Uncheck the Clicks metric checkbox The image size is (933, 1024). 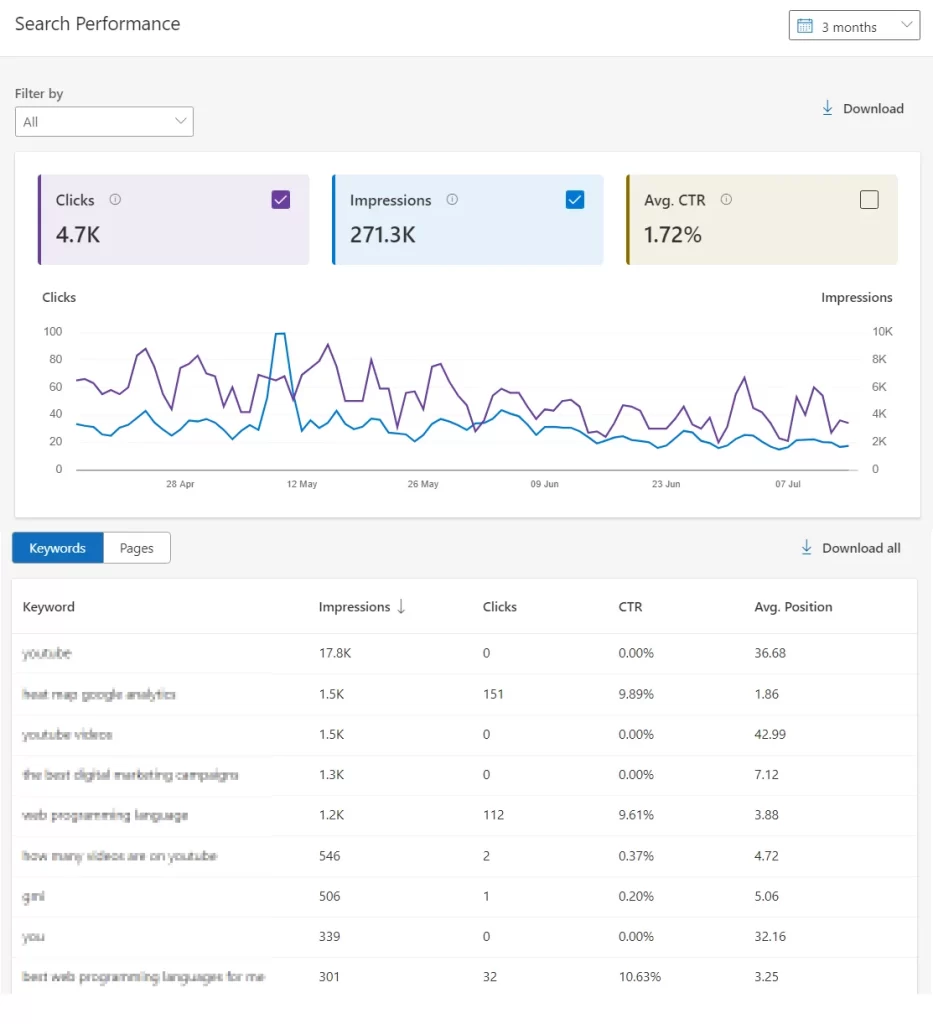point(281,200)
